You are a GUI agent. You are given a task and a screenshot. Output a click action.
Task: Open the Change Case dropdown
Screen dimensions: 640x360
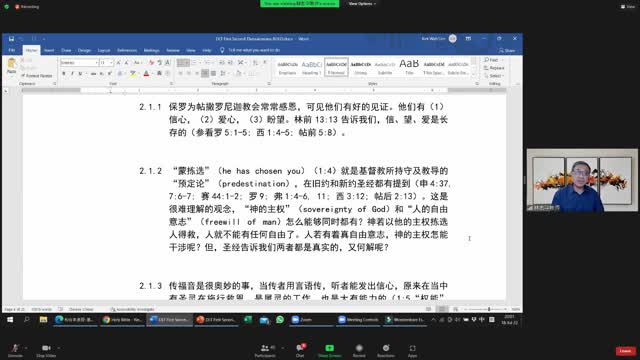137,62
